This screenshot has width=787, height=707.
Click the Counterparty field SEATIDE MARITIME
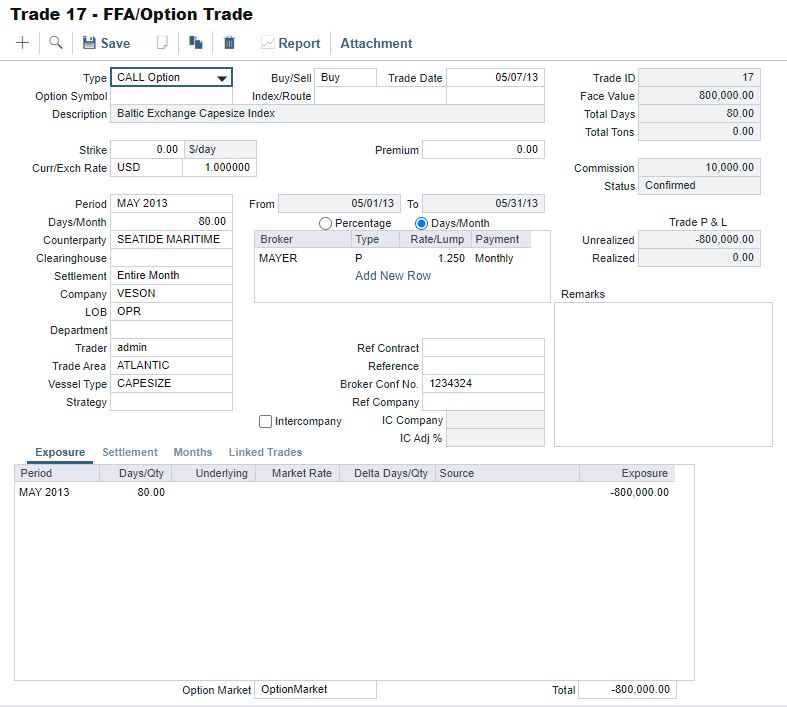coord(171,240)
